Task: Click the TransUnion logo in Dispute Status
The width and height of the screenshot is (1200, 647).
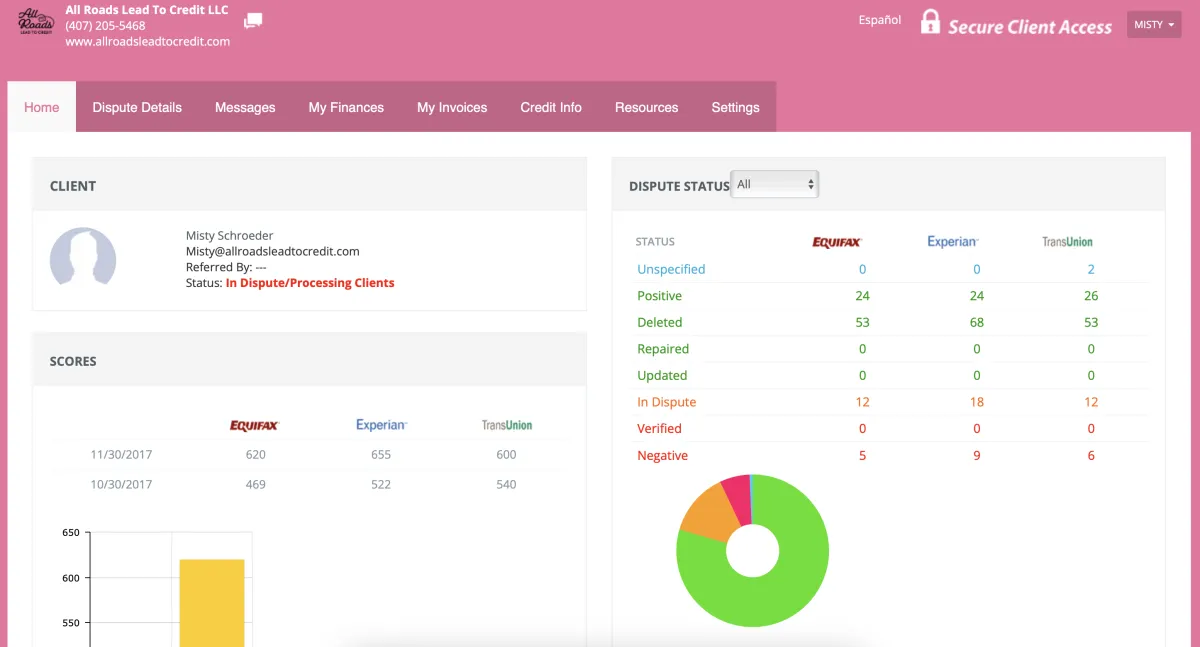Action: point(1067,242)
